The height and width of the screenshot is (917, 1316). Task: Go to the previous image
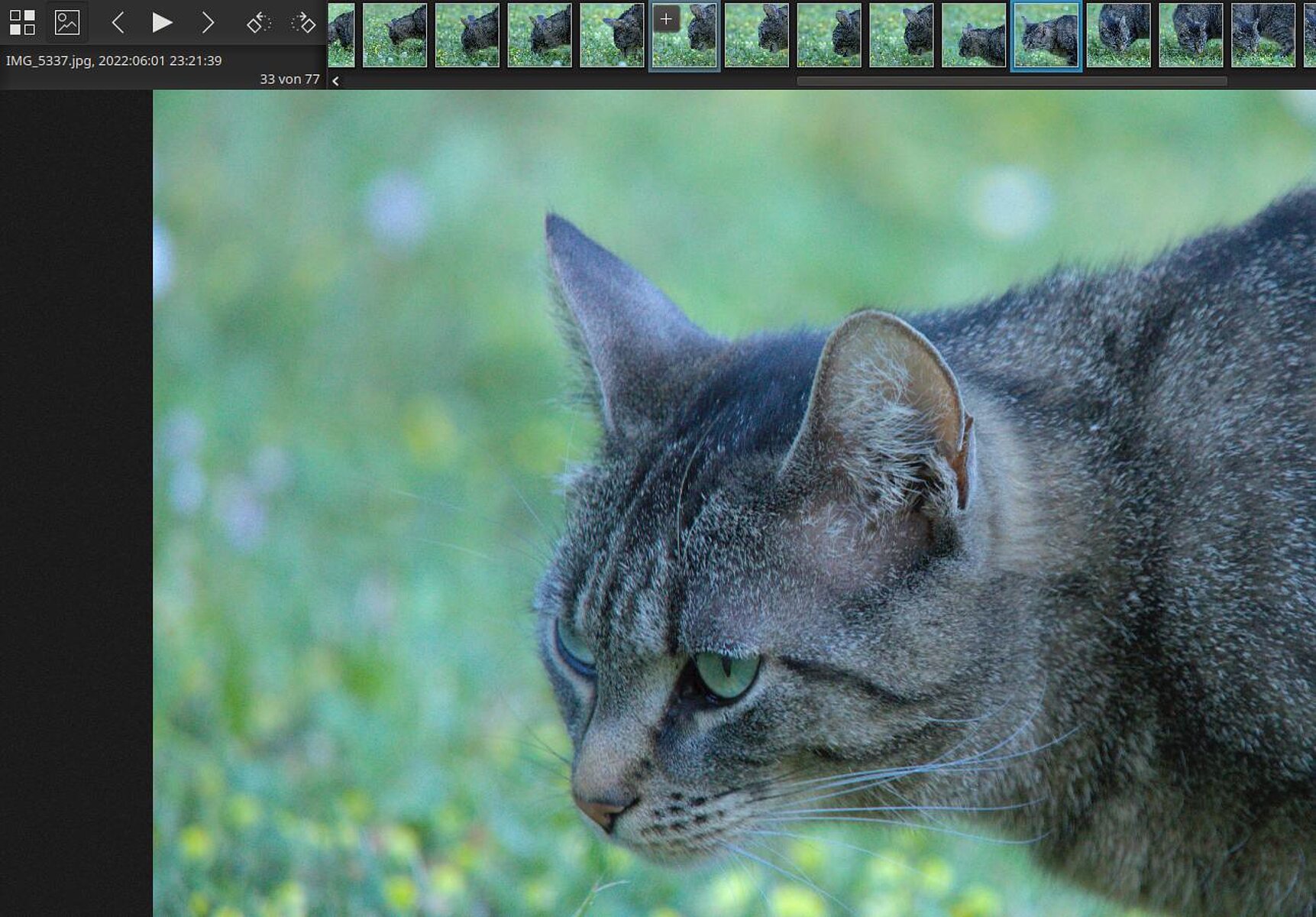pyautogui.click(x=118, y=22)
